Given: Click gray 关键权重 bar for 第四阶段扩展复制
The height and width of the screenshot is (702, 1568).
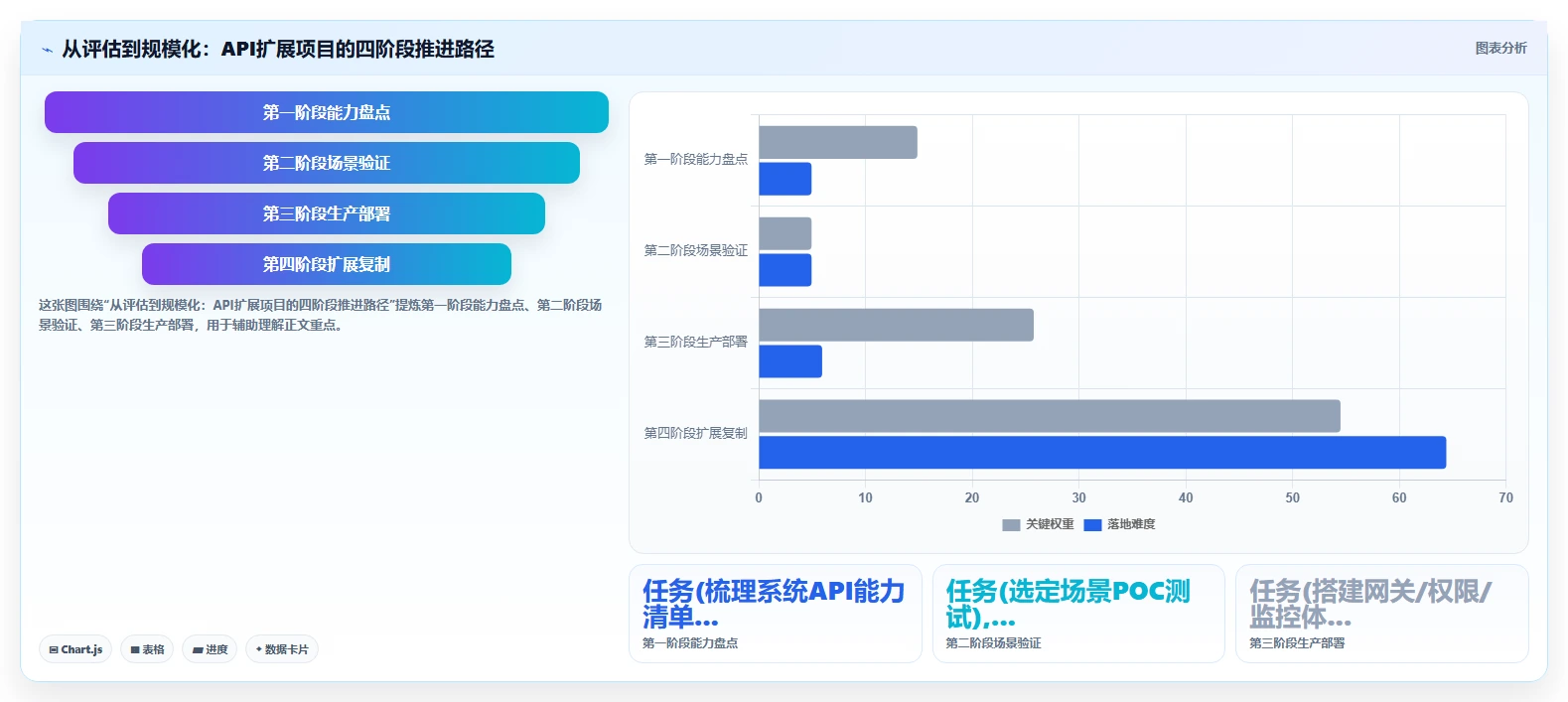Looking at the screenshot, I should pos(1050,416).
